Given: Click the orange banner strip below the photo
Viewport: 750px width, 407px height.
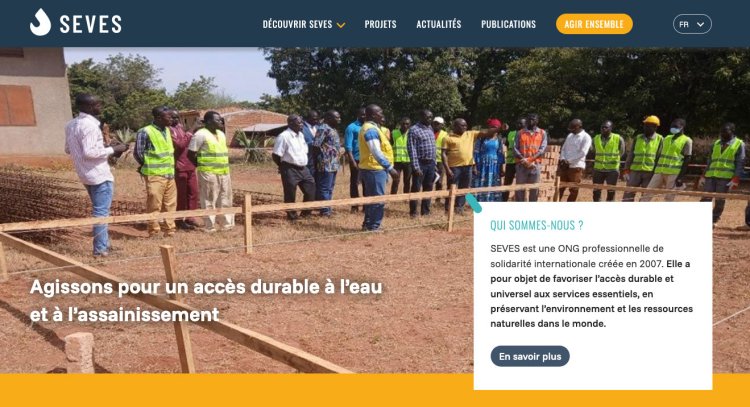Looking at the screenshot, I should click(237, 390).
